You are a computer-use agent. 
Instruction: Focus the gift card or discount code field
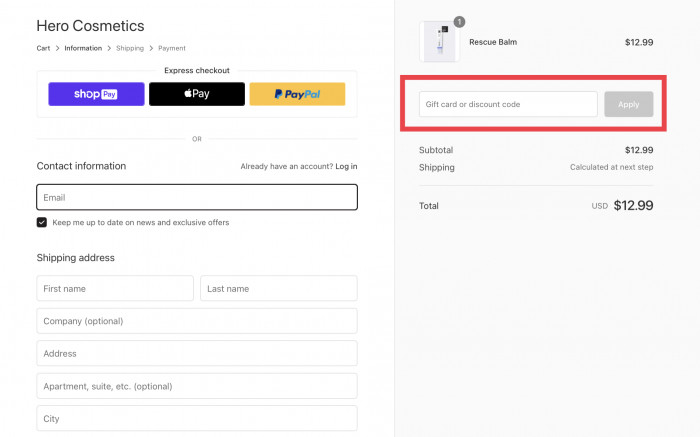(508, 104)
